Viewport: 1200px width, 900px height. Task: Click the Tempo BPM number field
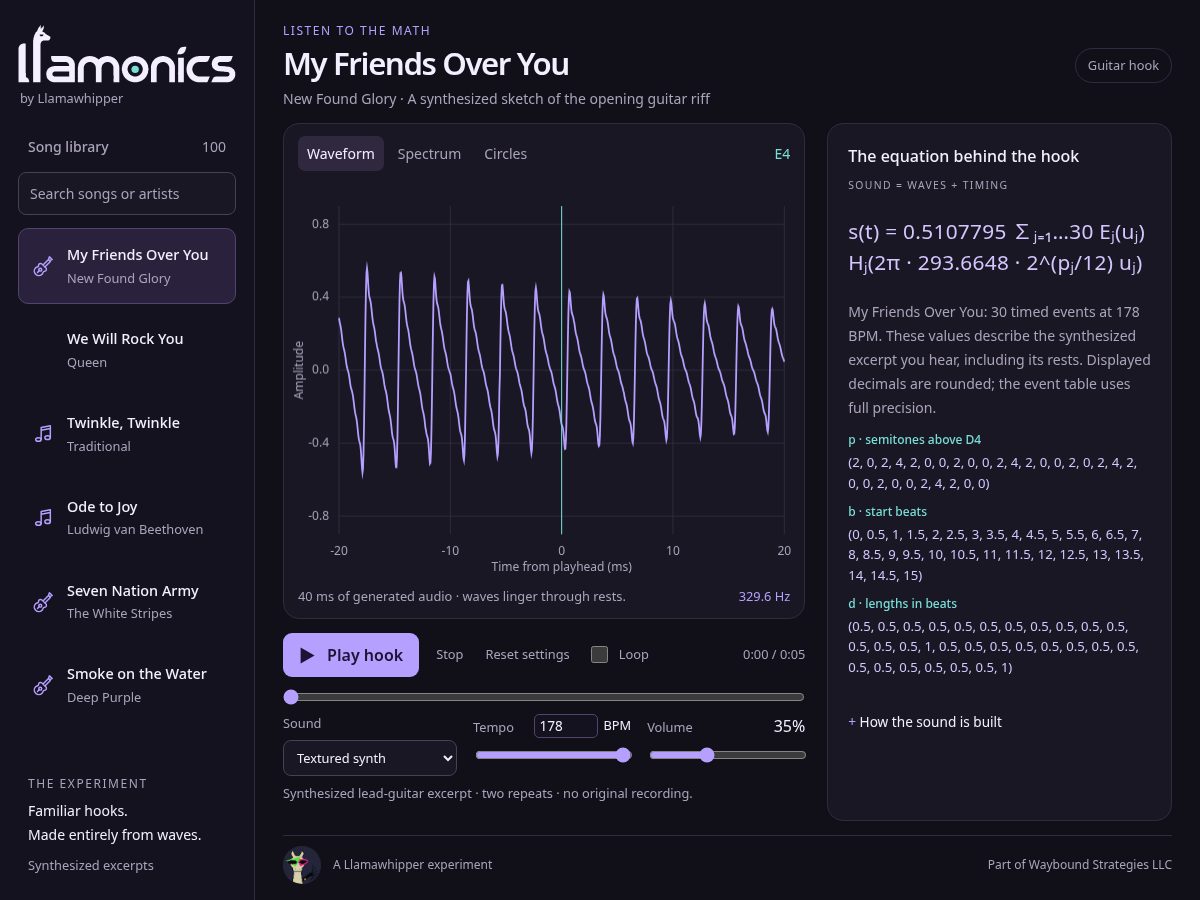click(x=566, y=726)
